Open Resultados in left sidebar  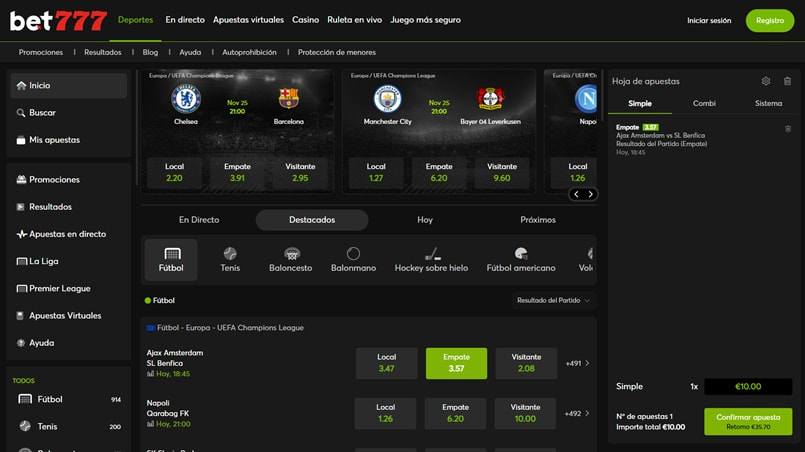[x=69, y=206]
